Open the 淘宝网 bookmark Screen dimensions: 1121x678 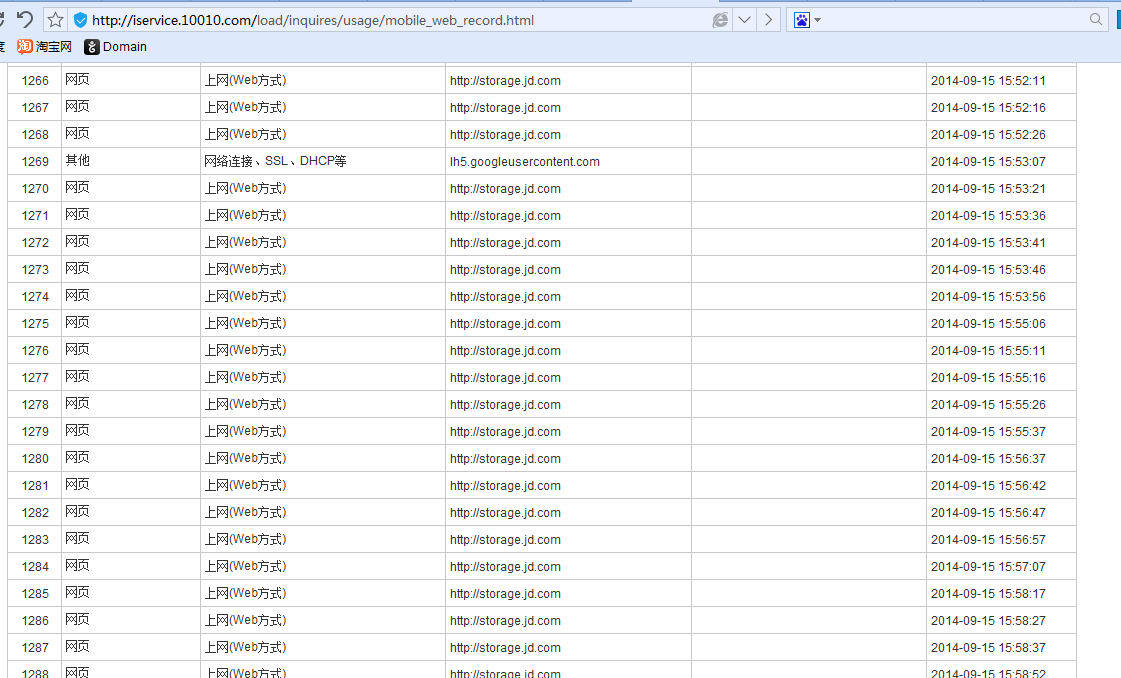pos(45,47)
